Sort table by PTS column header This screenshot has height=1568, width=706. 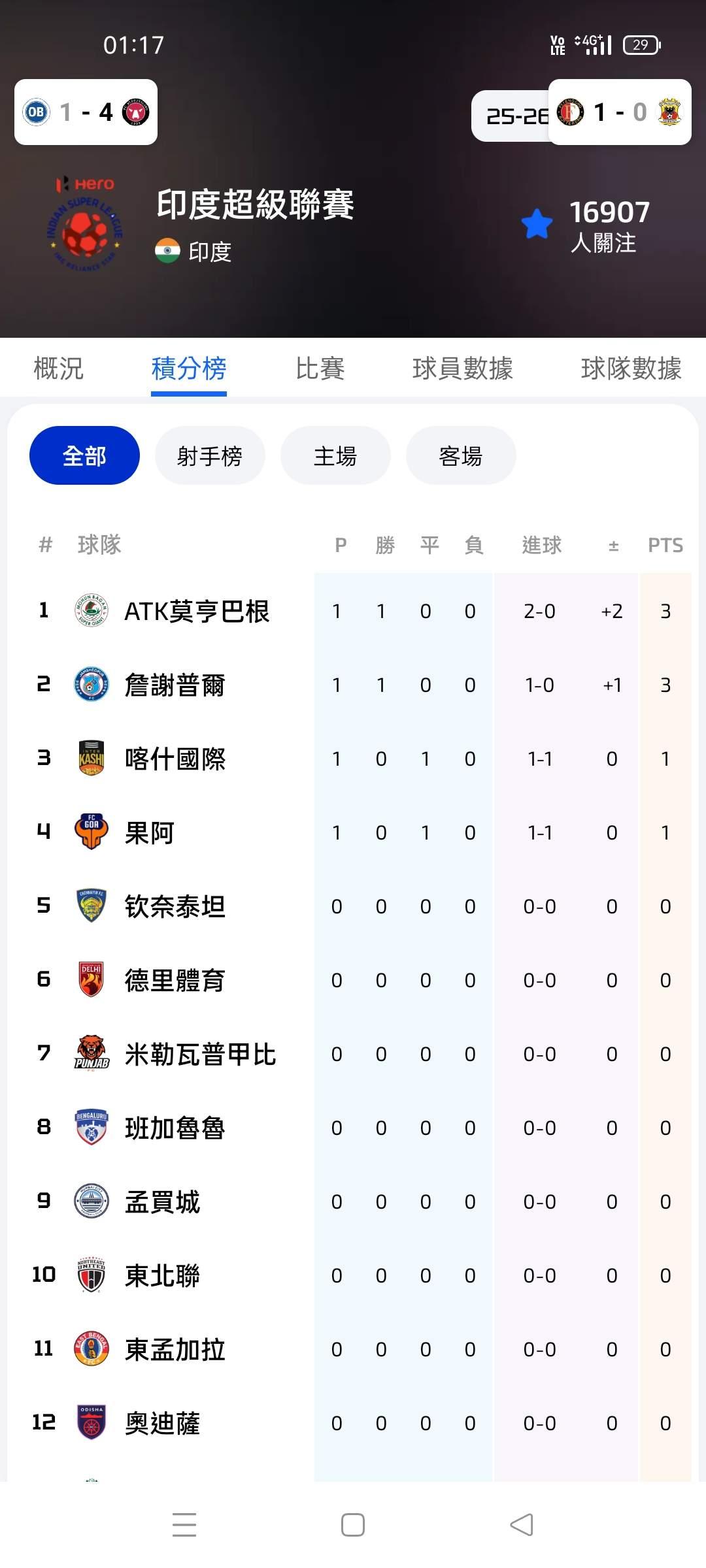click(x=665, y=545)
